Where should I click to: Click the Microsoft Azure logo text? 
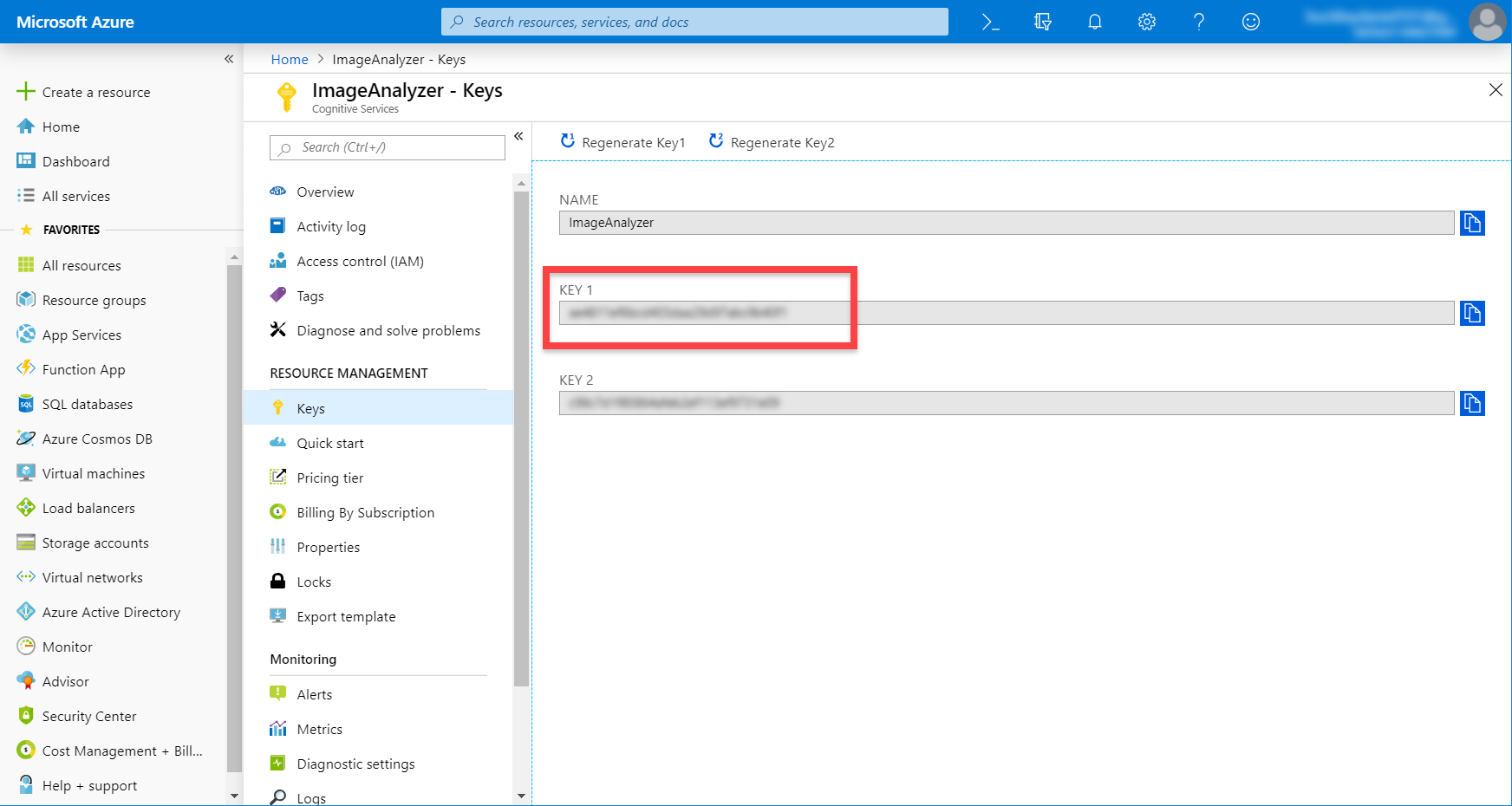coord(75,23)
